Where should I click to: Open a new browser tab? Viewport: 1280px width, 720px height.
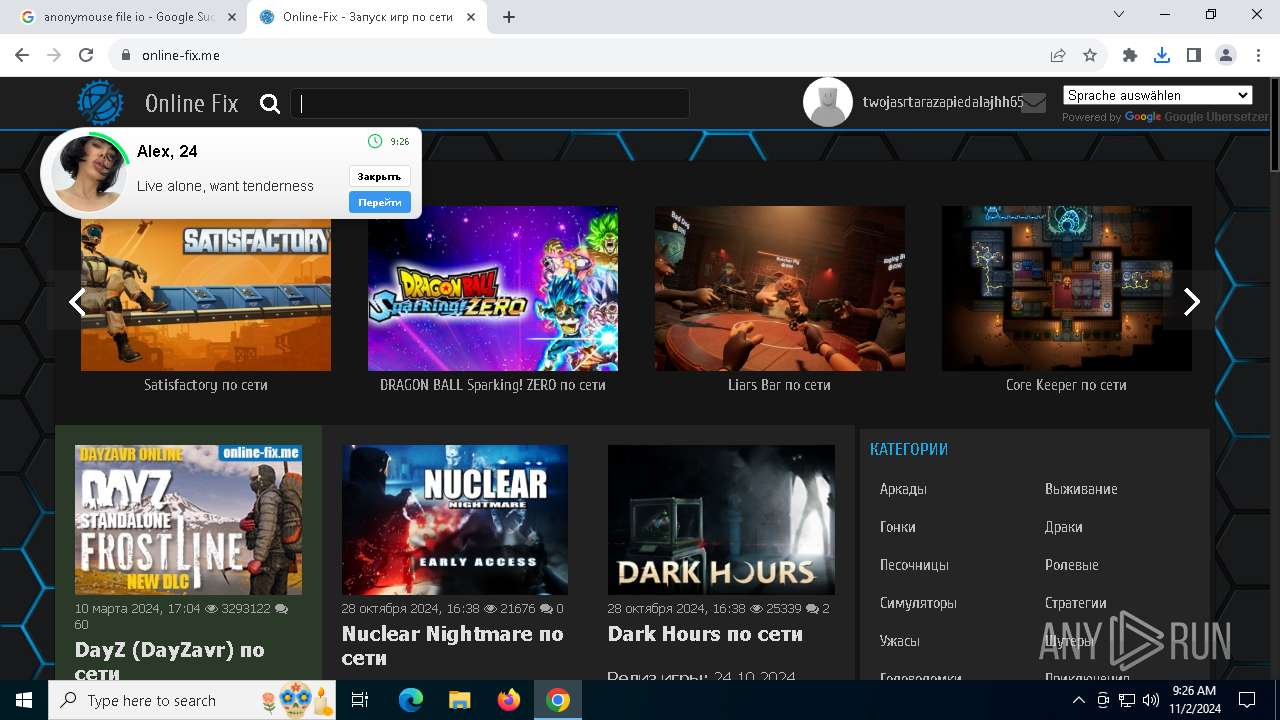click(509, 17)
